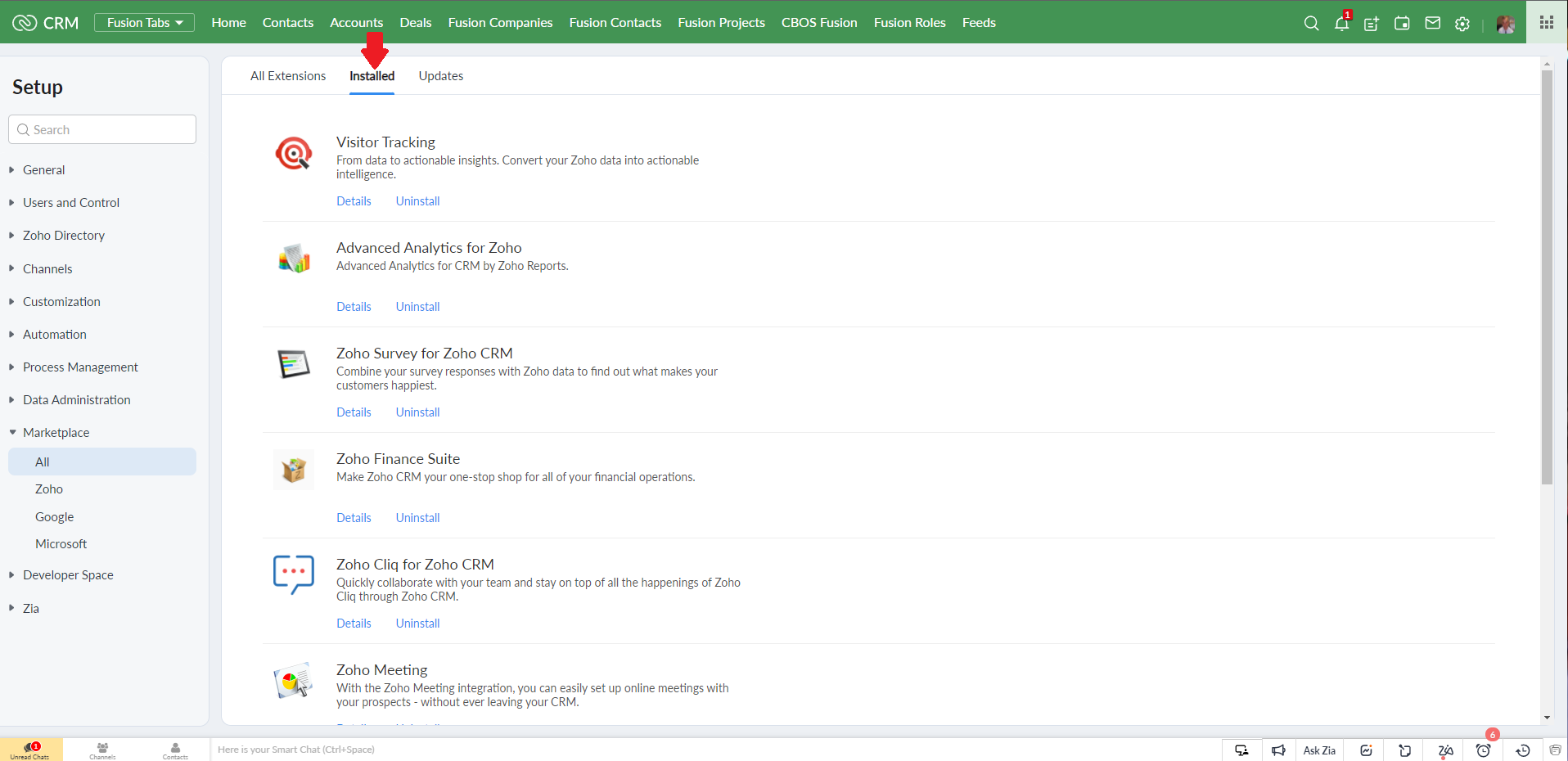
Task: Open the Contacts chat icon in the bottom bar
Action: click(x=175, y=750)
